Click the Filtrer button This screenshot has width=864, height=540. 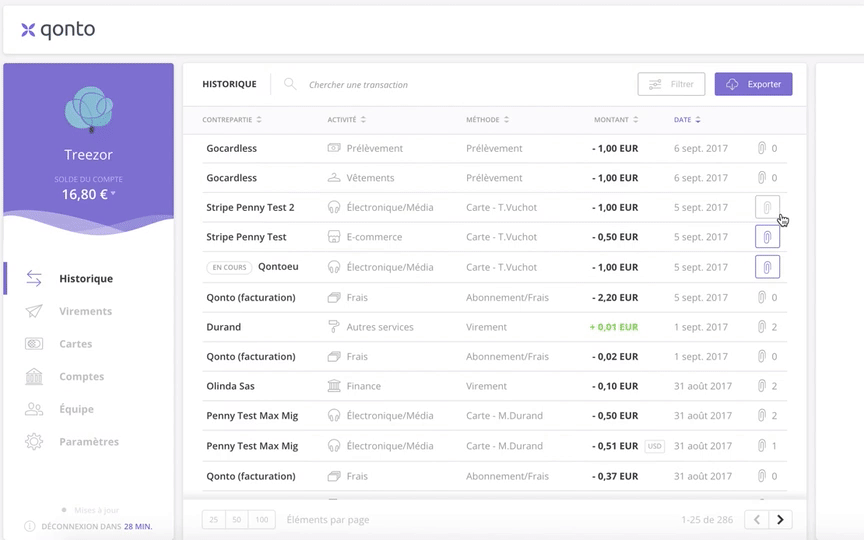(x=671, y=84)
